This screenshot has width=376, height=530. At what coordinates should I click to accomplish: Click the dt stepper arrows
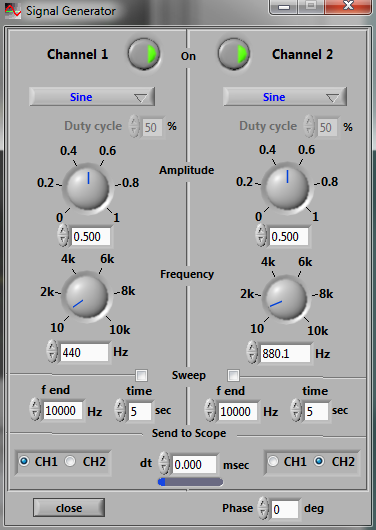[164, 463]
